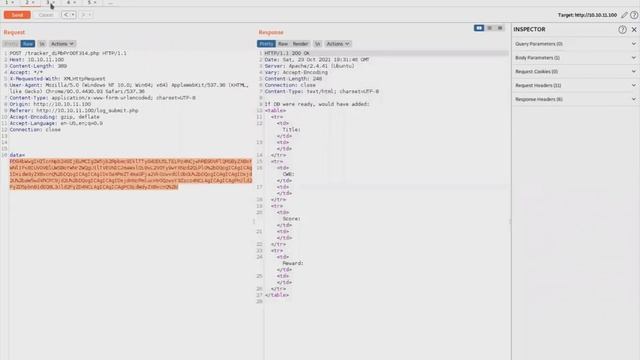The width and height of the screenshot is (640, 360).
Task: Open the Inspector help icon
Action: 622,29
